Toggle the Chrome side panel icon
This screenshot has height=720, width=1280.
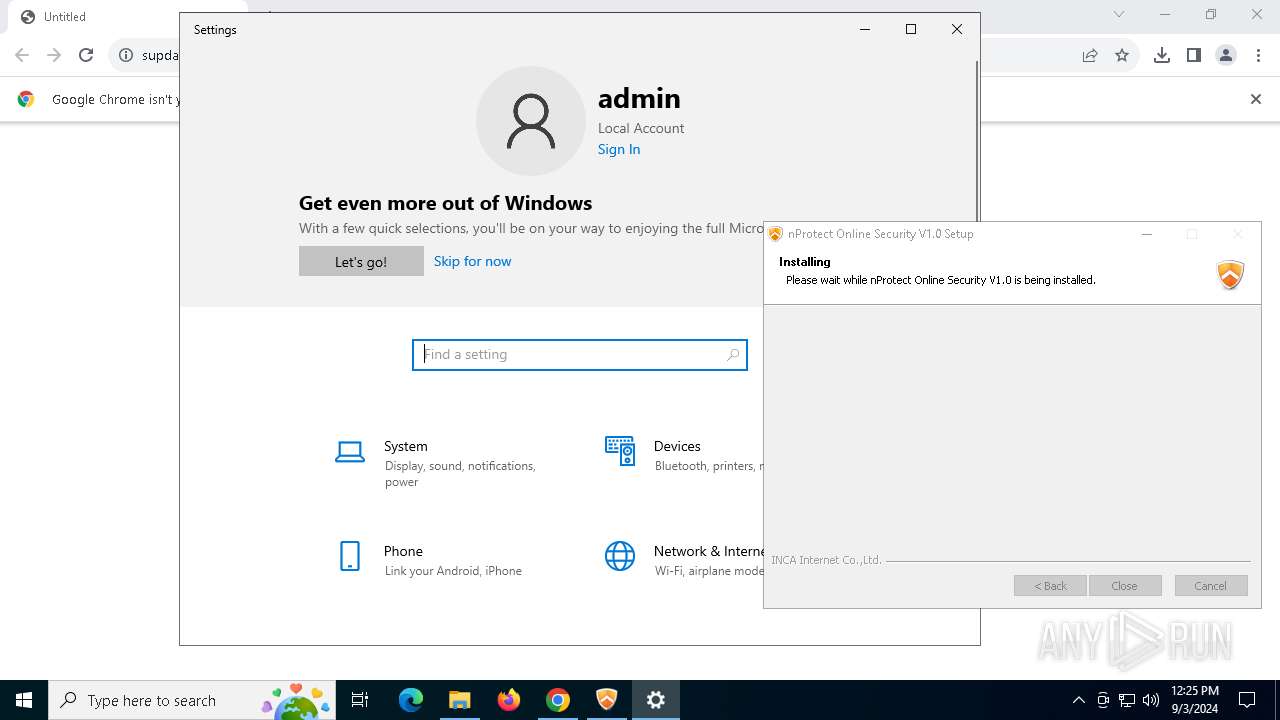1194,55
